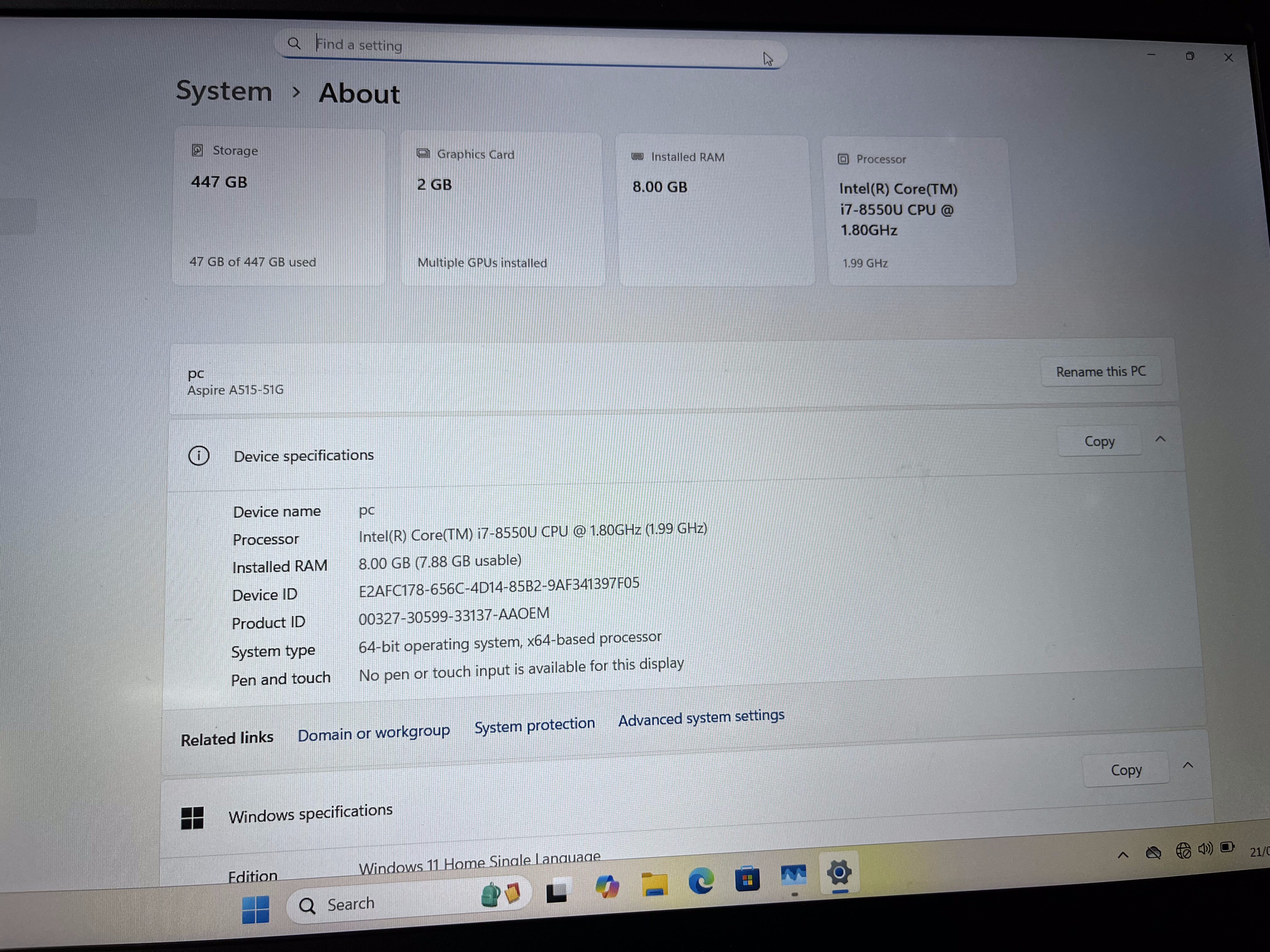This screenshot has width=1270, height=952.
Task: Click the Windows logo beside Windows specifications
Action: coord(192,818)
